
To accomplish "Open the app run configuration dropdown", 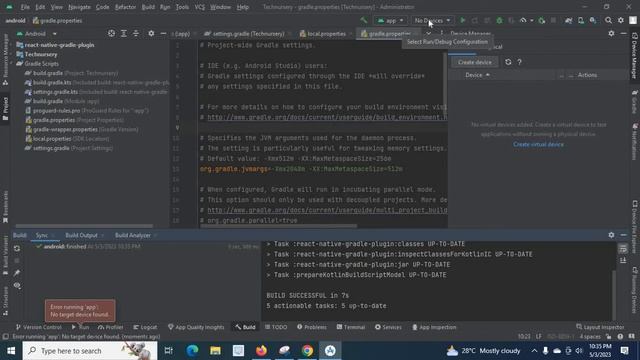I will pos(390,20).
